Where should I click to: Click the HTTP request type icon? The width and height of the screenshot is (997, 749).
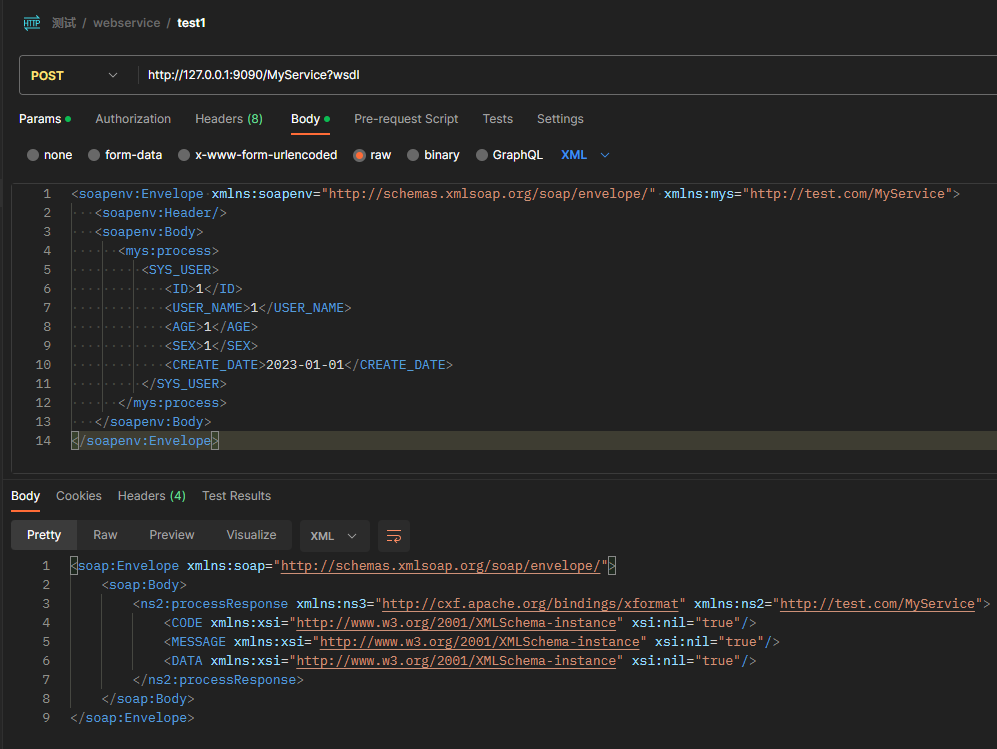[x=32, y=22]
